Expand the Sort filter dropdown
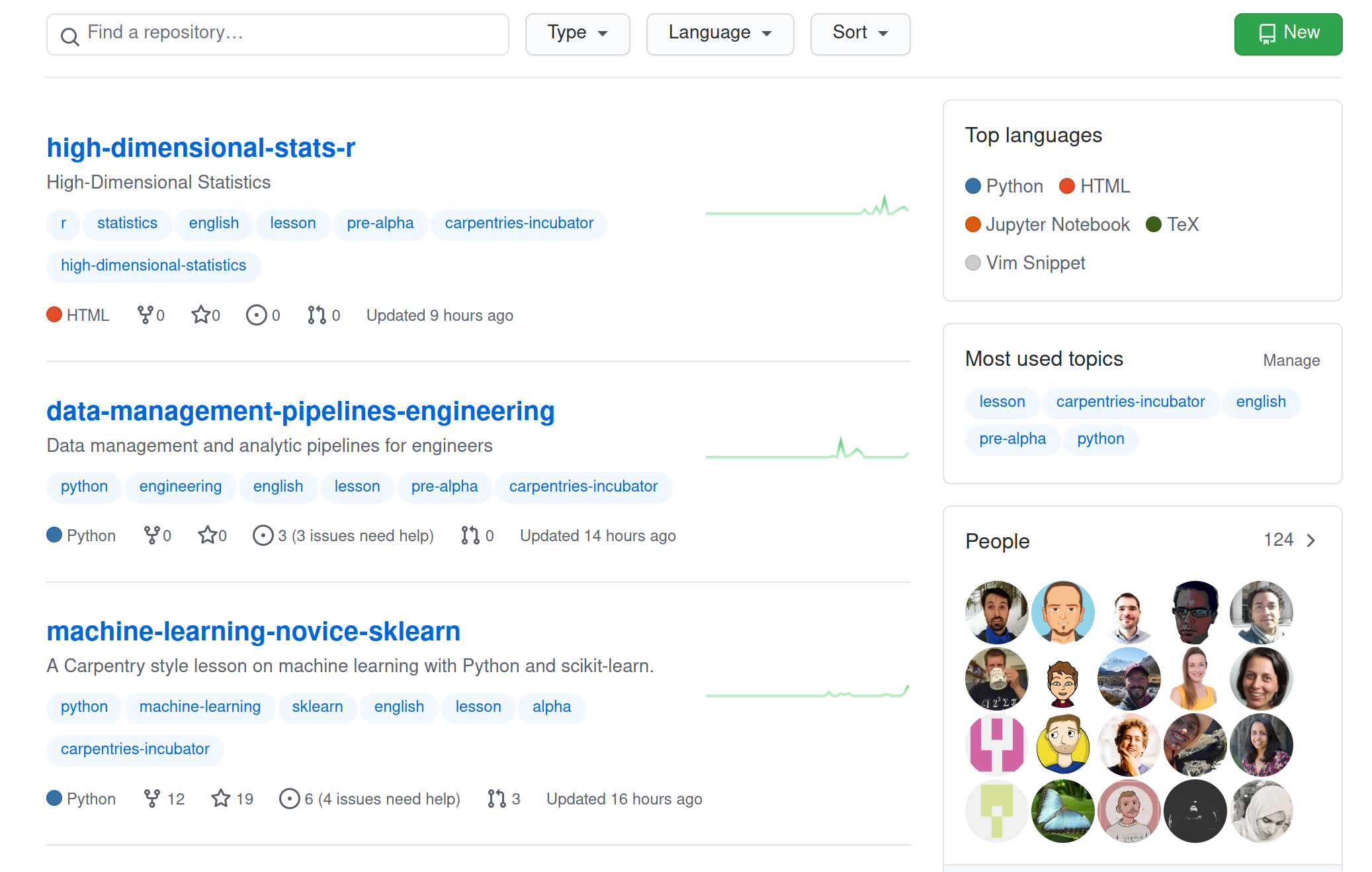The image size is (1372, 872). (858, 33)
